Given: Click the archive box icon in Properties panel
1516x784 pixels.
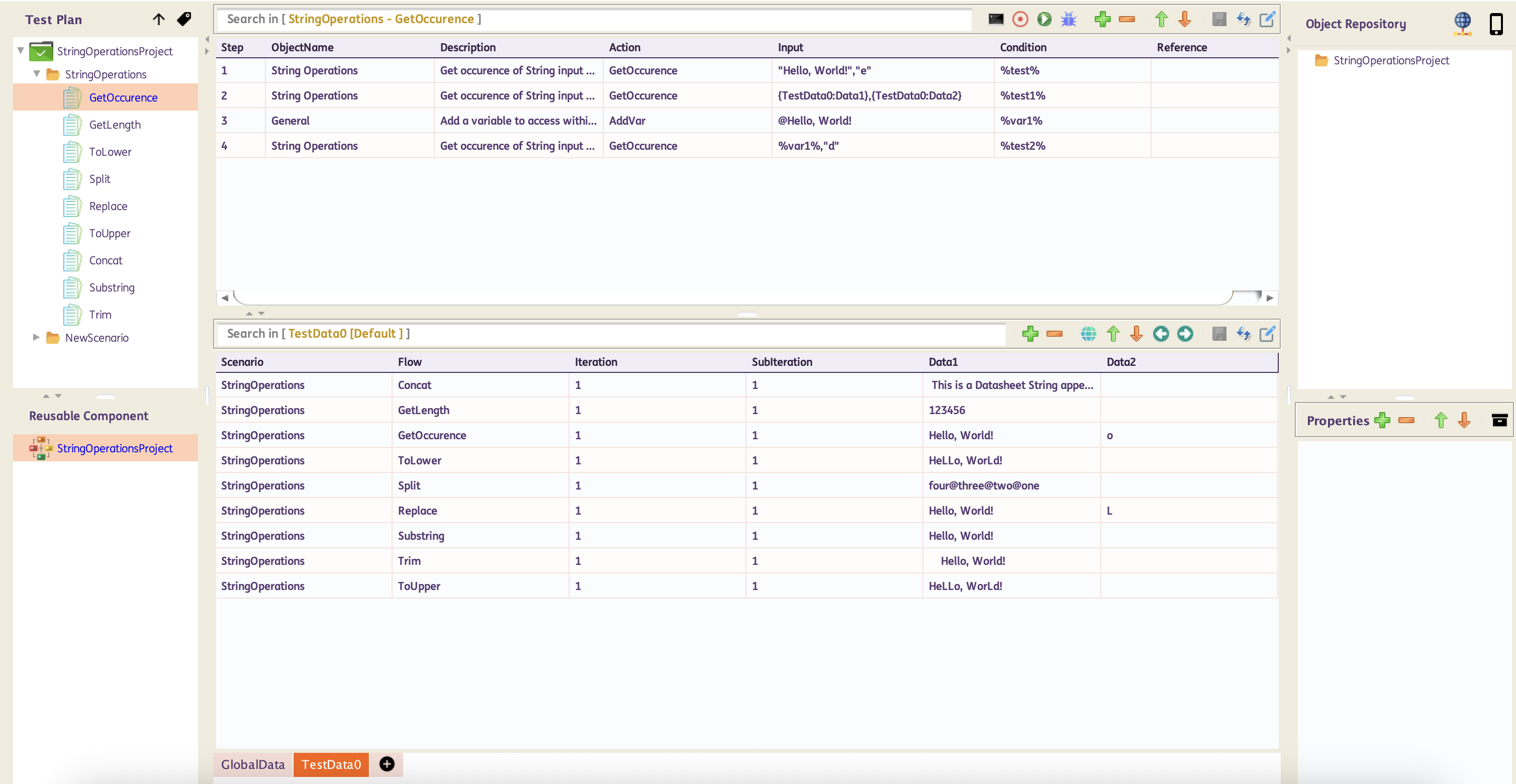Looking at the screenshot, I should pyautogui.click(x=1499, y=420).
